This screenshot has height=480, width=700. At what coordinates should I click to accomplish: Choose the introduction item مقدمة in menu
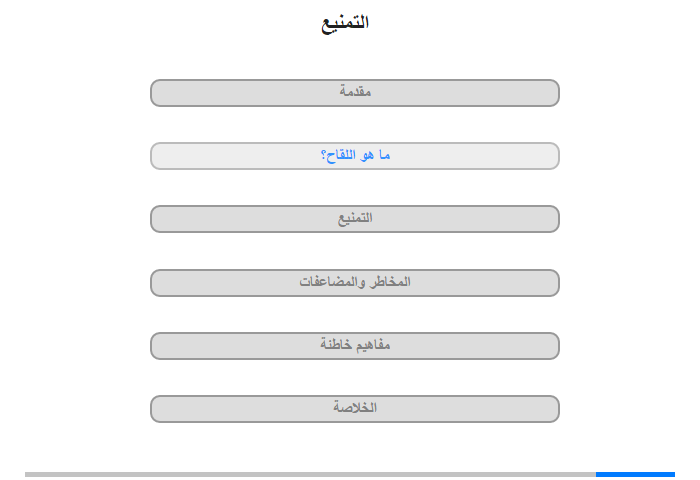coord(354,93)
